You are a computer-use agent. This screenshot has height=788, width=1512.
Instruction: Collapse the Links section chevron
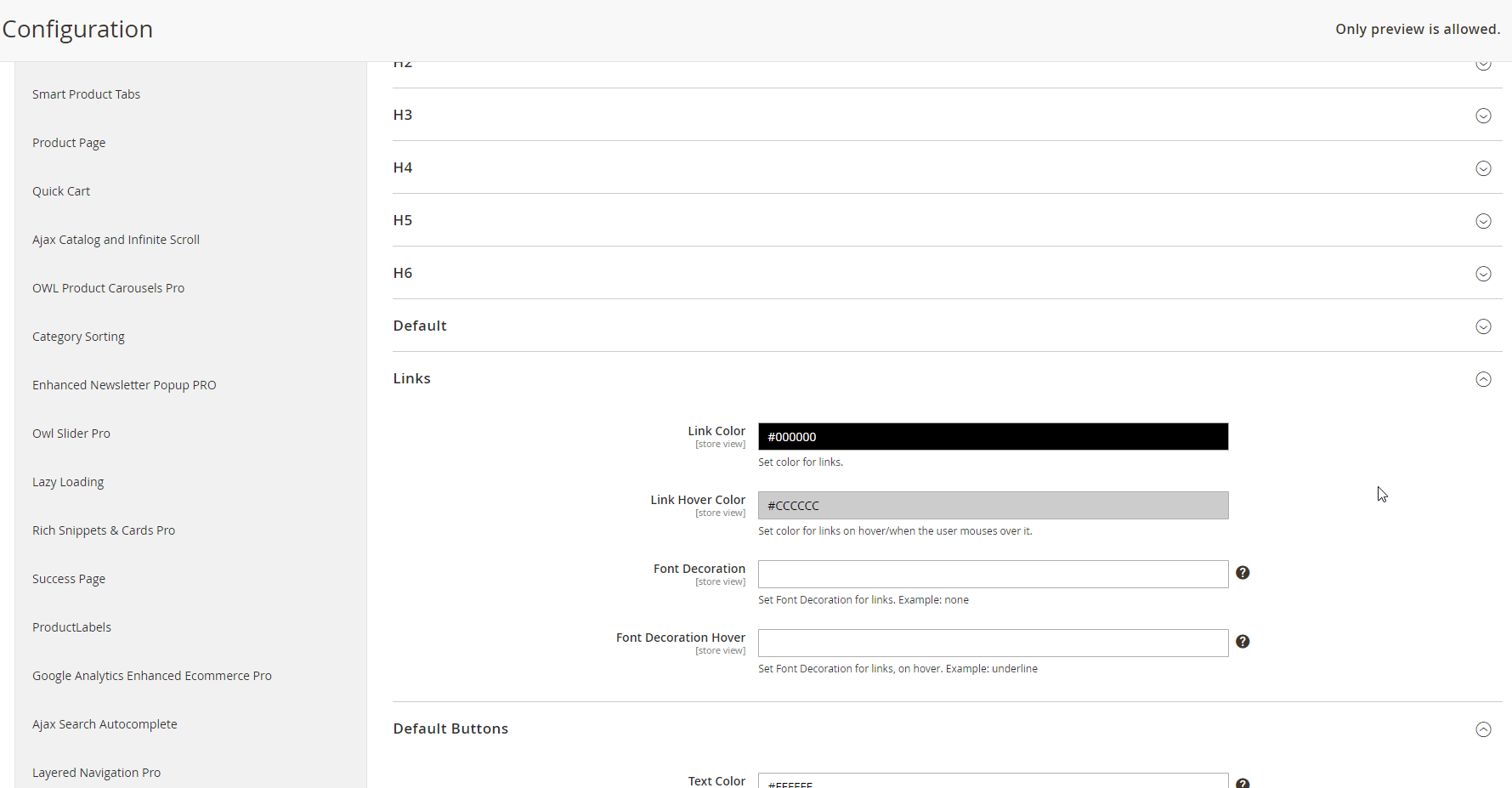(x=1483, y=379)
